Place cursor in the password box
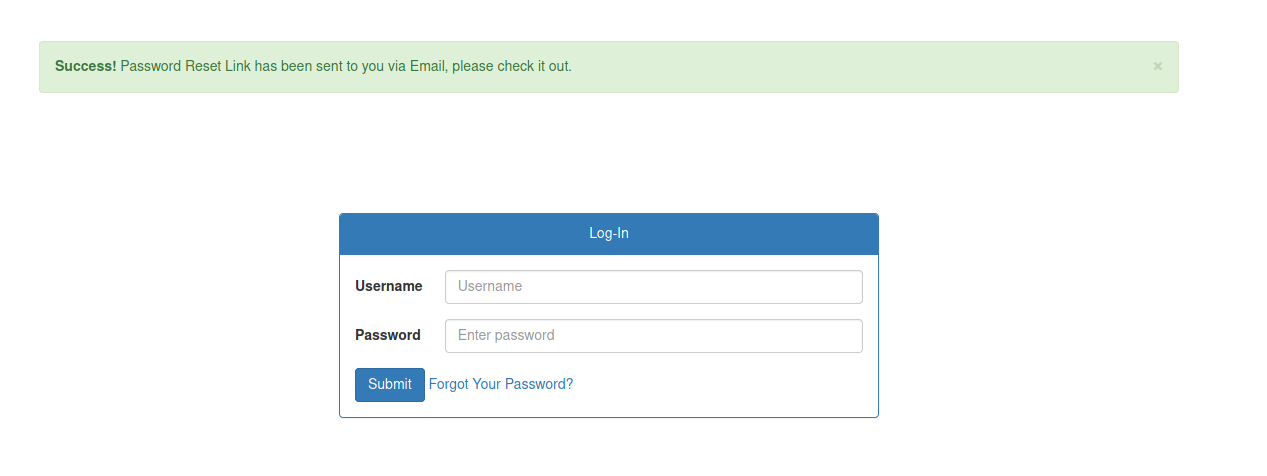Screen dimensions: 1267x476 [x=653, y=336]
